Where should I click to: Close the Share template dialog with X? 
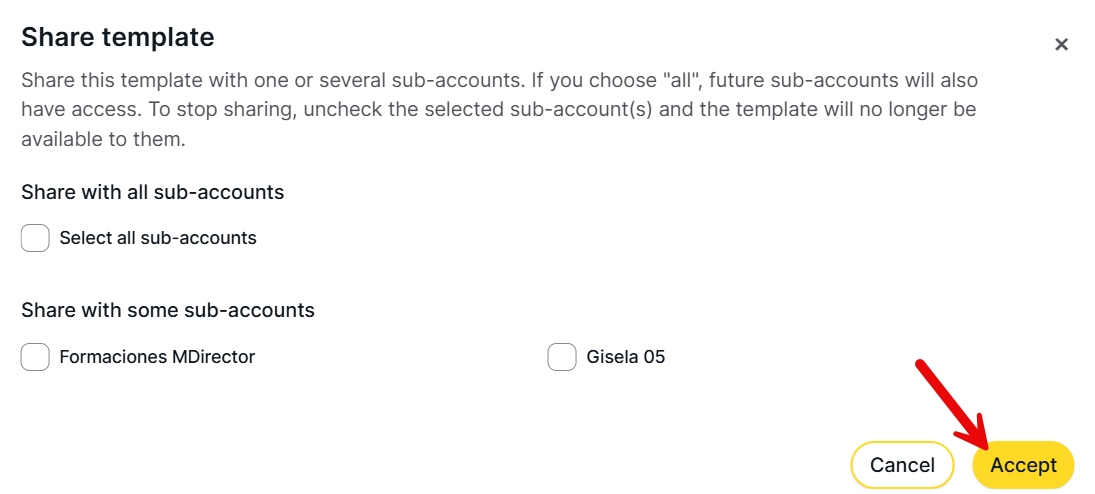(x=1061, y=44)
